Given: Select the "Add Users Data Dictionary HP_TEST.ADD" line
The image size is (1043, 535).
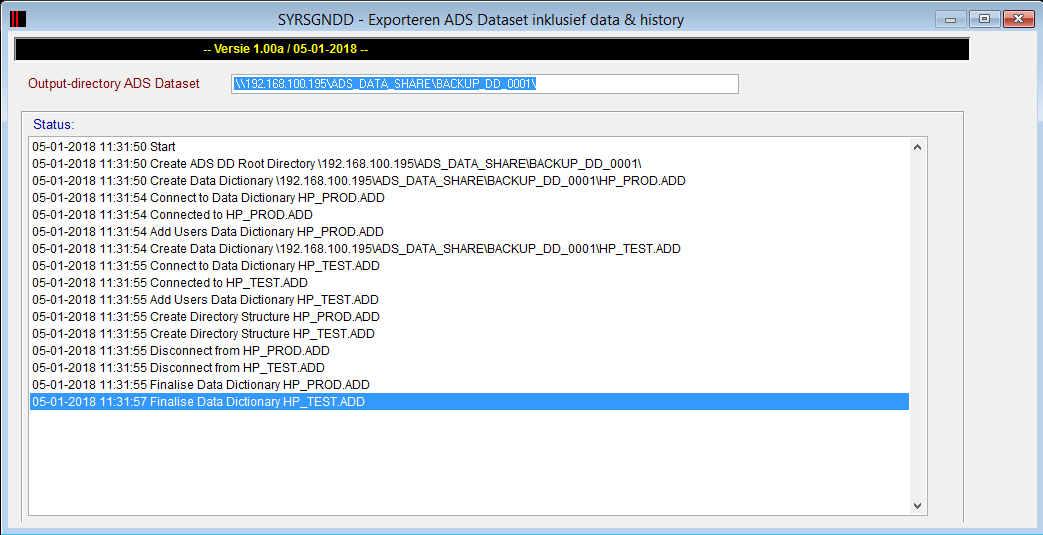Looking at the screenshot, I should click(470, 299).
